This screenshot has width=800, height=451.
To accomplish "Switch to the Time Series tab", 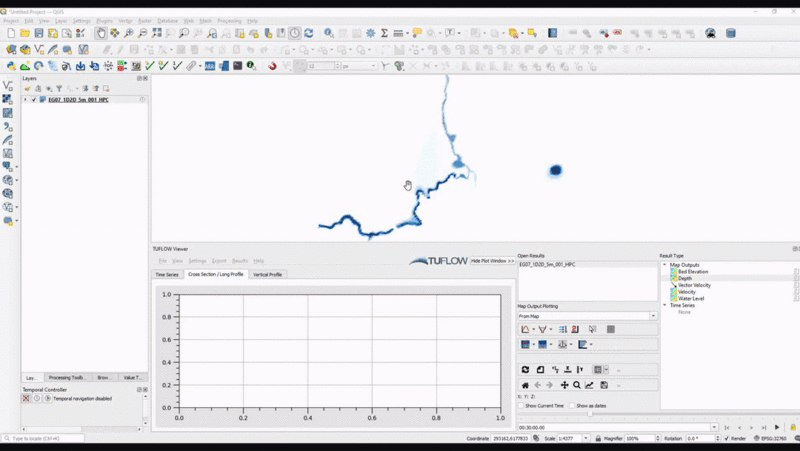I will coord(166,274).
